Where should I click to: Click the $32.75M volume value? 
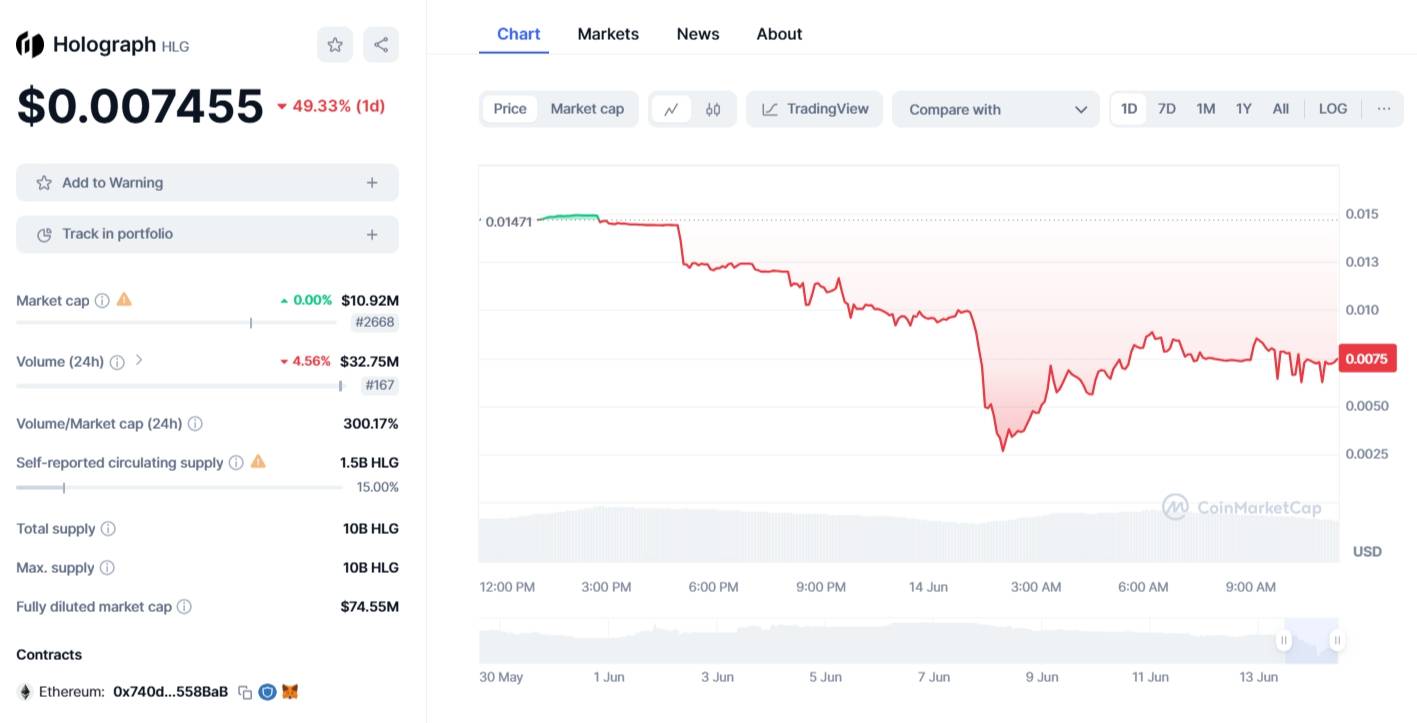(x=369, y=362)
